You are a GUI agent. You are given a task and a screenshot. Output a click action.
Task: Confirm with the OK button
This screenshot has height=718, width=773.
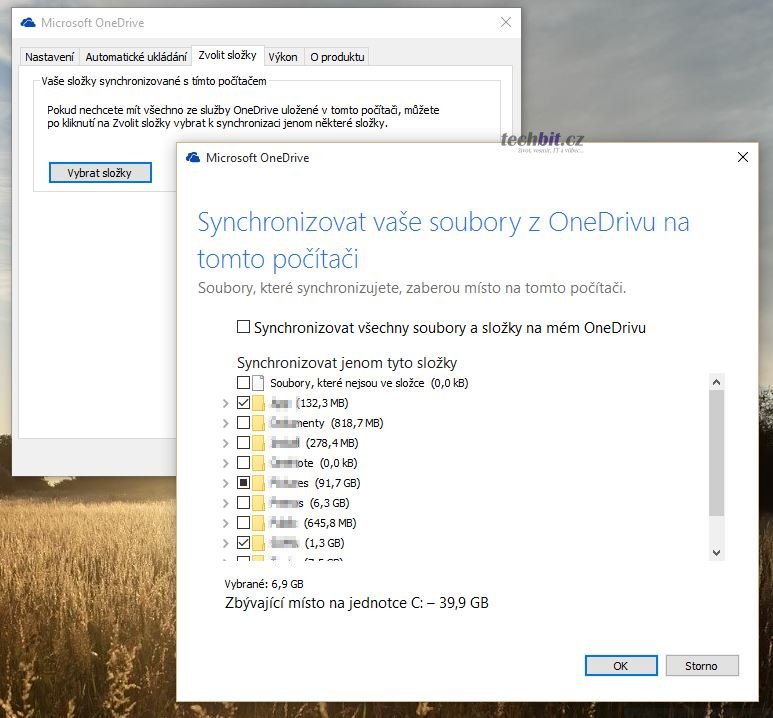pyautogui.click(x=621, y=665)
